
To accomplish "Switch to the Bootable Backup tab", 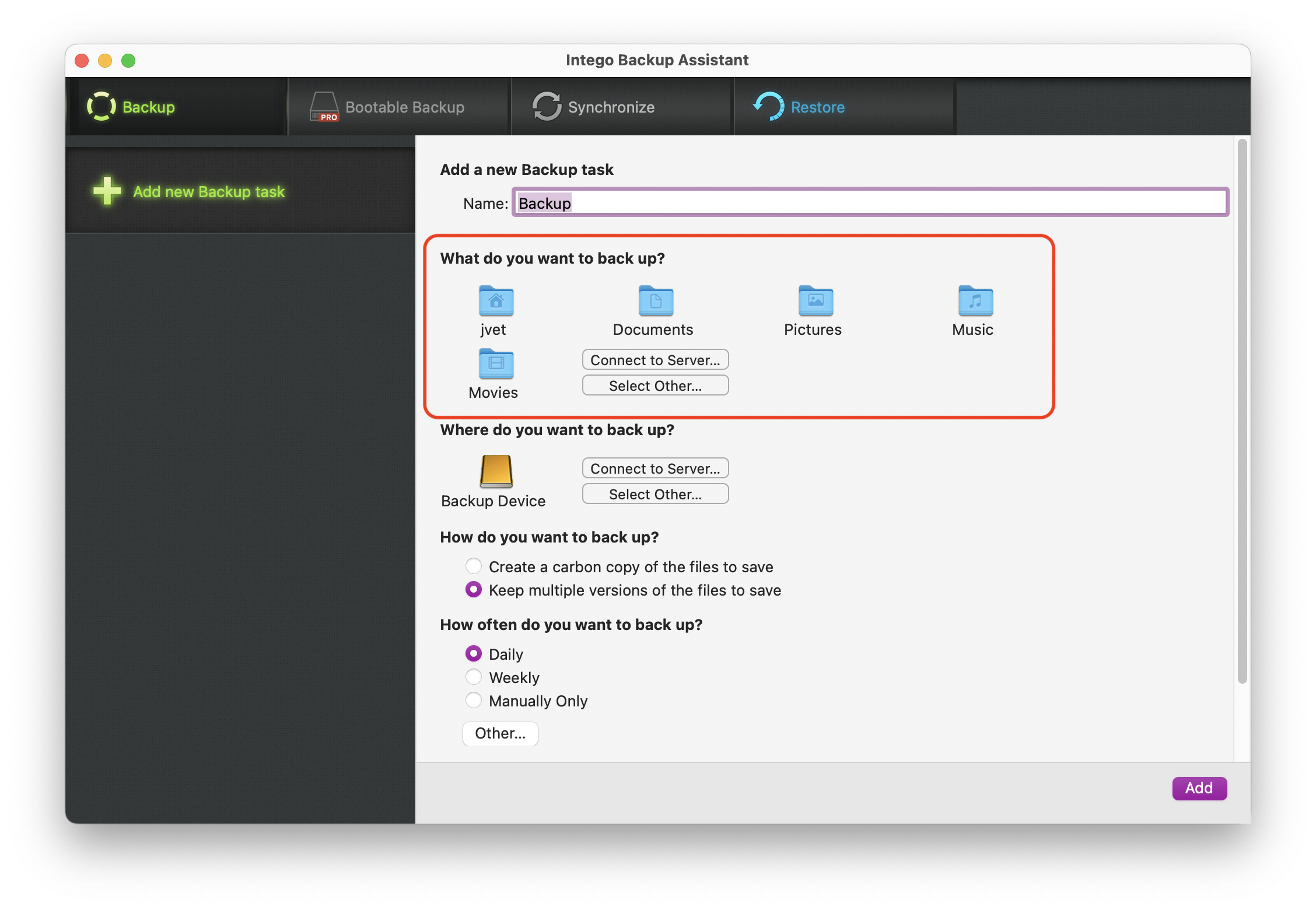I will pyautogui.click(x=400, y=107).
